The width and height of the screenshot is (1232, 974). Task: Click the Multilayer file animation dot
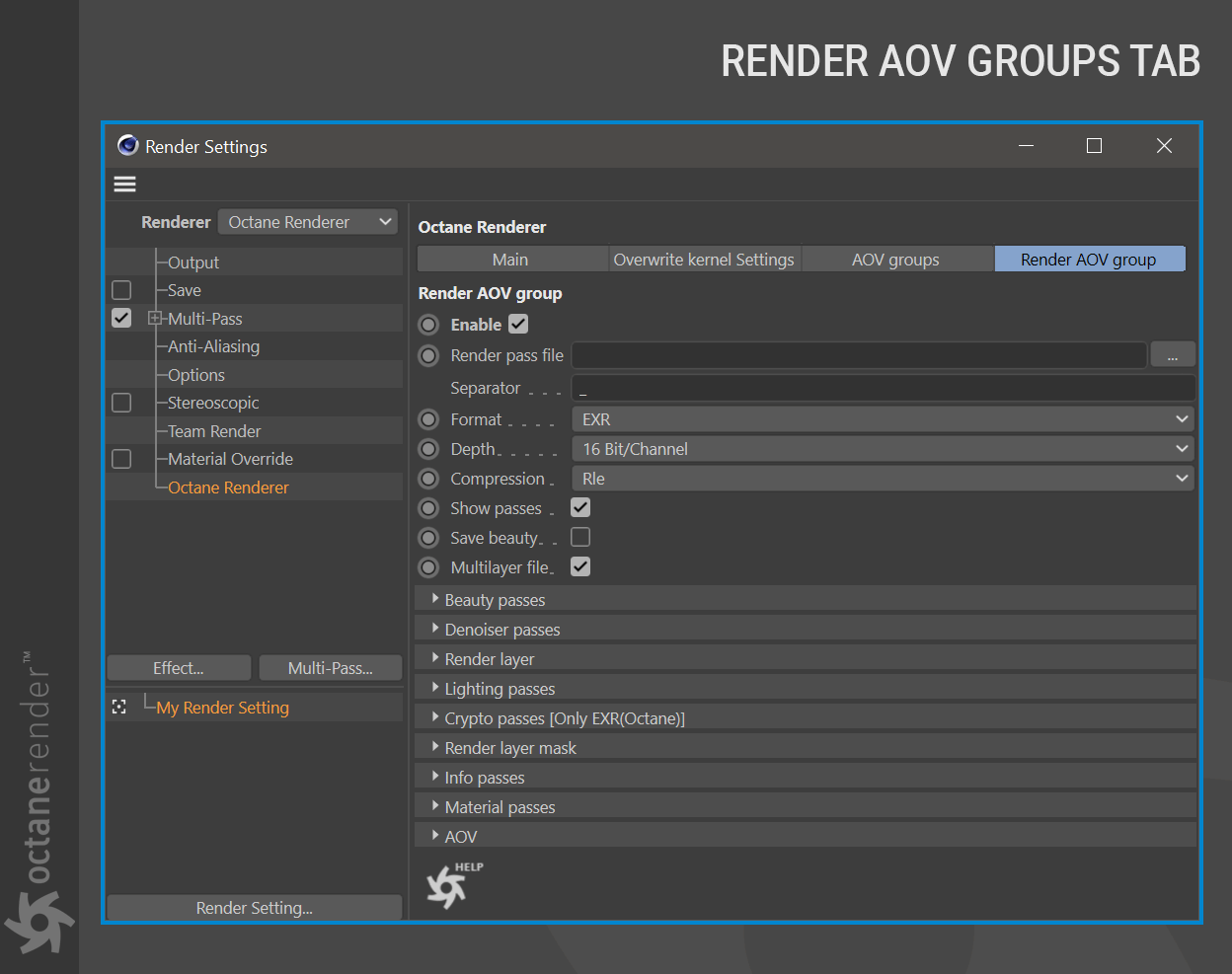click(x=428, y=567)
